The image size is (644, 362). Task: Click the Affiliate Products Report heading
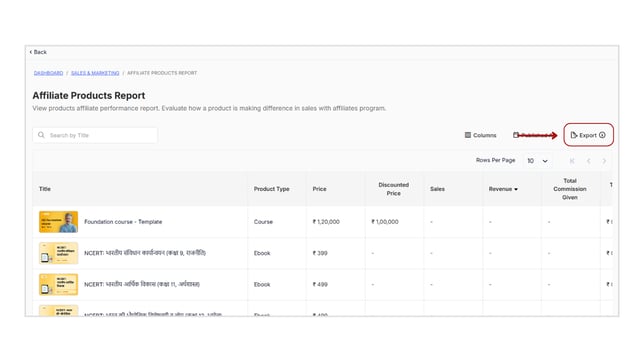coord(89,95)
